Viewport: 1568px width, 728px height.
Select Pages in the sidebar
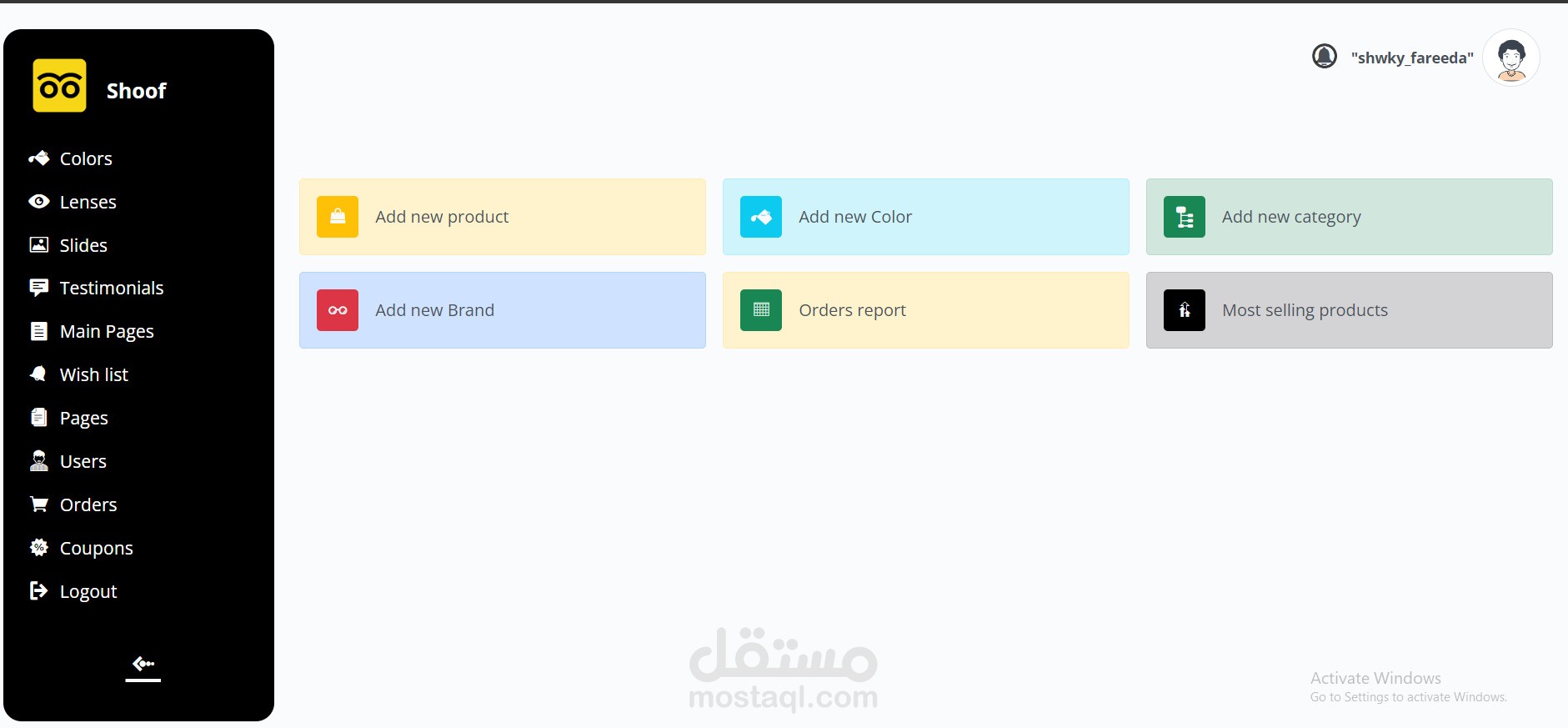[x=84, y=418]
